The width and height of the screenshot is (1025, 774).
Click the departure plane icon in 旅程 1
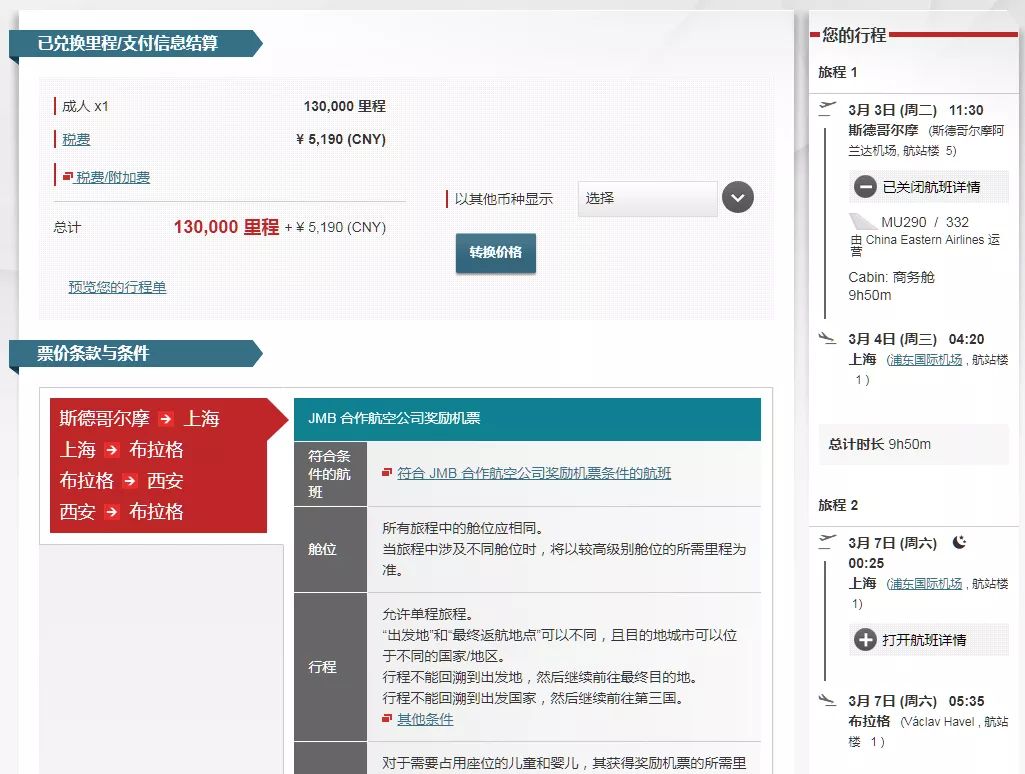coord(826,107)
